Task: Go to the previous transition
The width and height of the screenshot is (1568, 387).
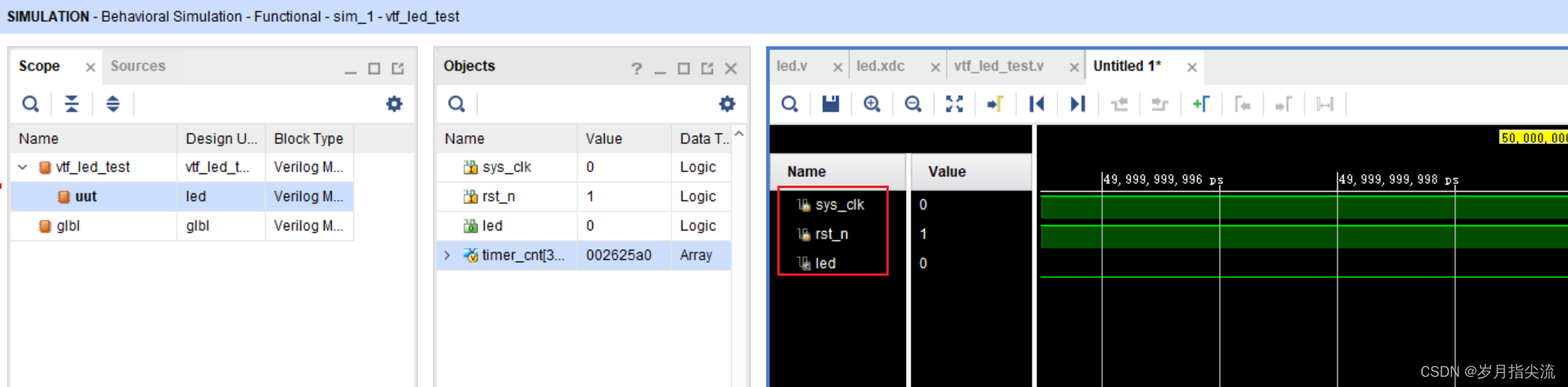Action: click(1119, 103)
